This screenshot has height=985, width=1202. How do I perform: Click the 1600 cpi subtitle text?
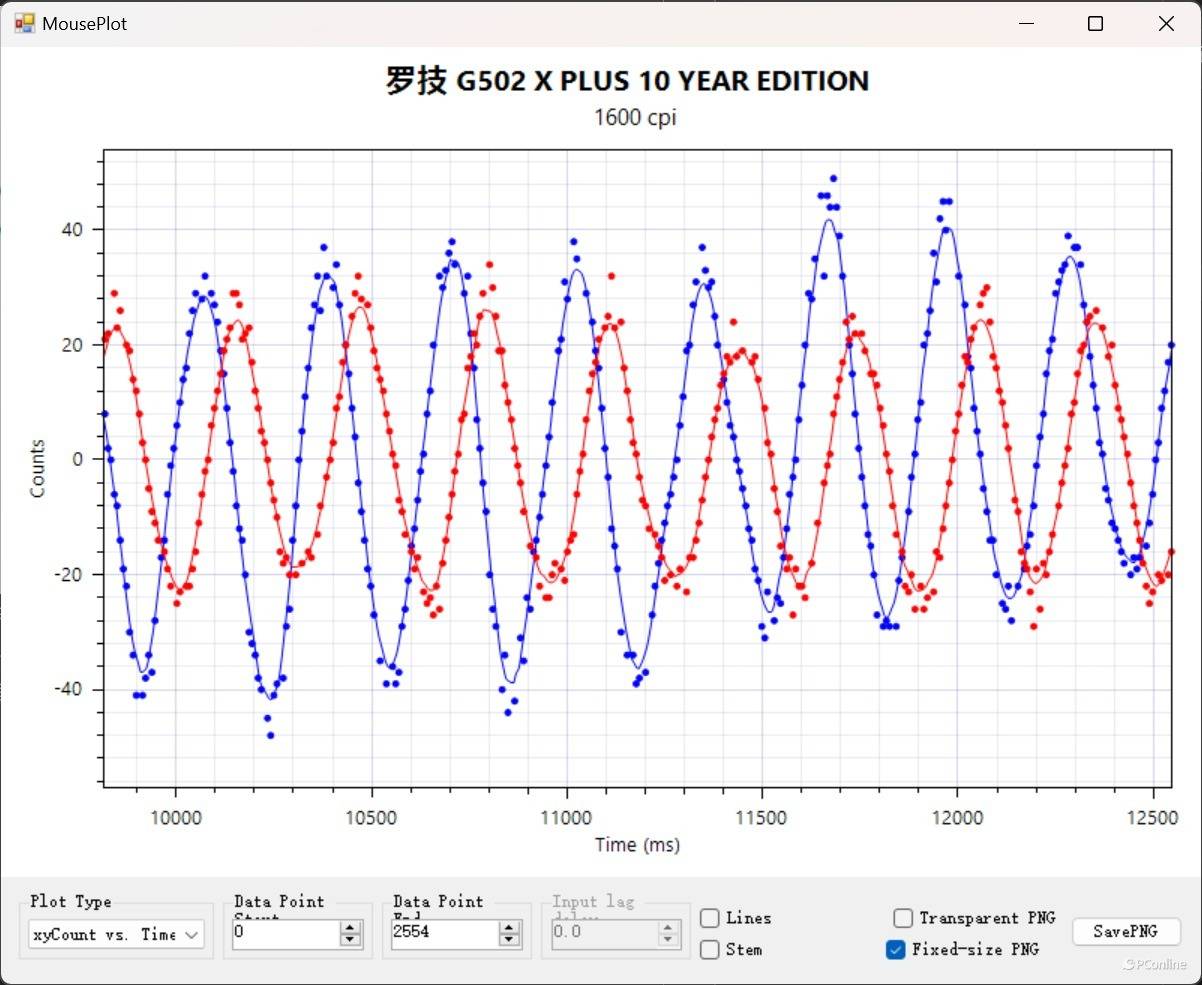[x=635, y=117]
